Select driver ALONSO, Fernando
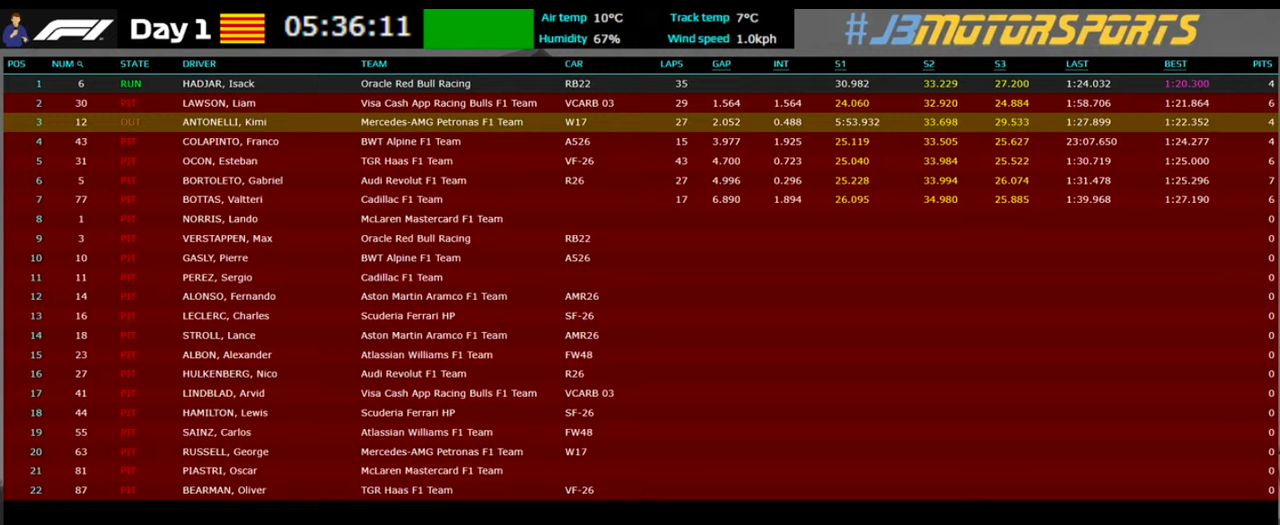This screenshot has height=525, width=1280. [x=229, y=297]
